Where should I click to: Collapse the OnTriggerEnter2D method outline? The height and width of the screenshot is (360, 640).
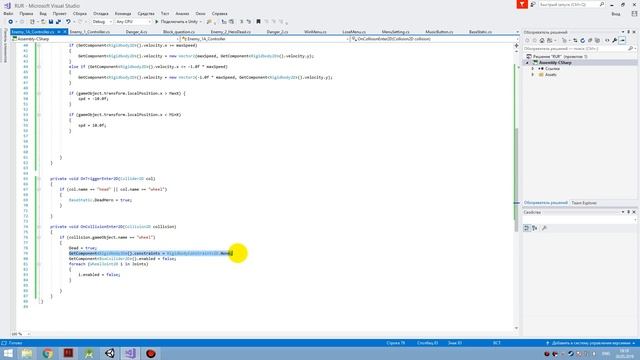click(x=39, y=179)
